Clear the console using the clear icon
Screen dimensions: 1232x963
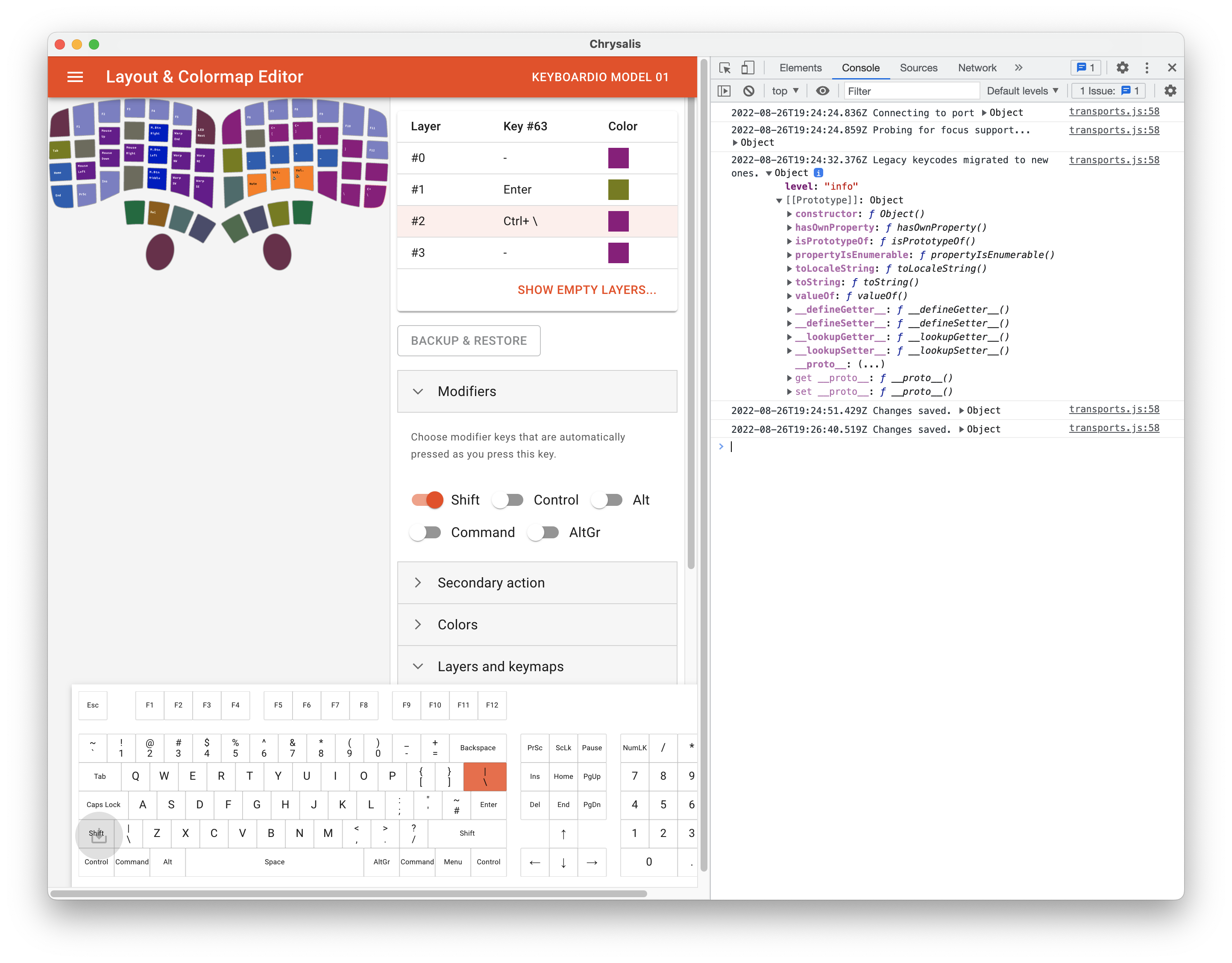tap(748, 91)
